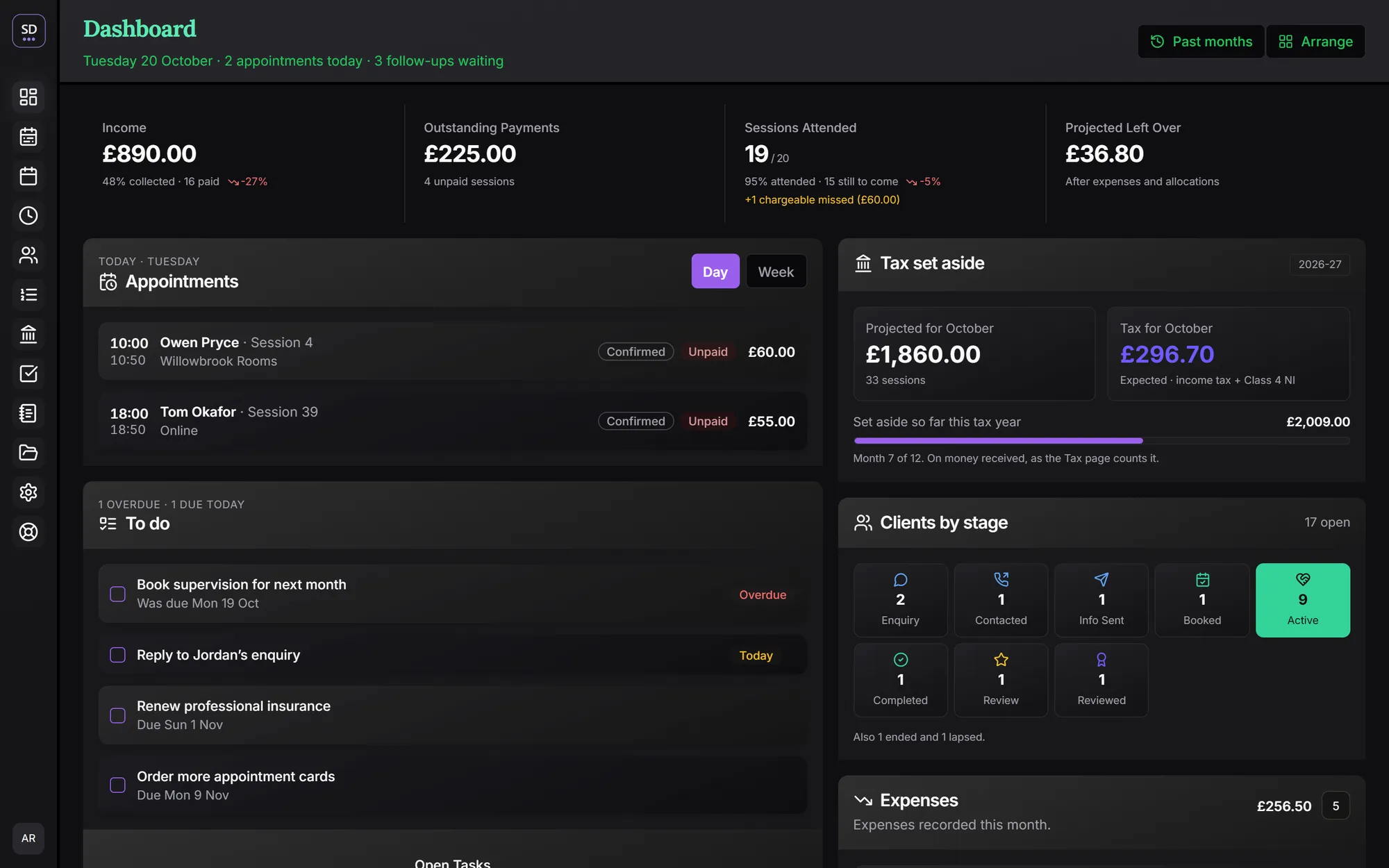1389x868 pixels.
Task: Switch appointments to Day view
Action: [715, 272]
